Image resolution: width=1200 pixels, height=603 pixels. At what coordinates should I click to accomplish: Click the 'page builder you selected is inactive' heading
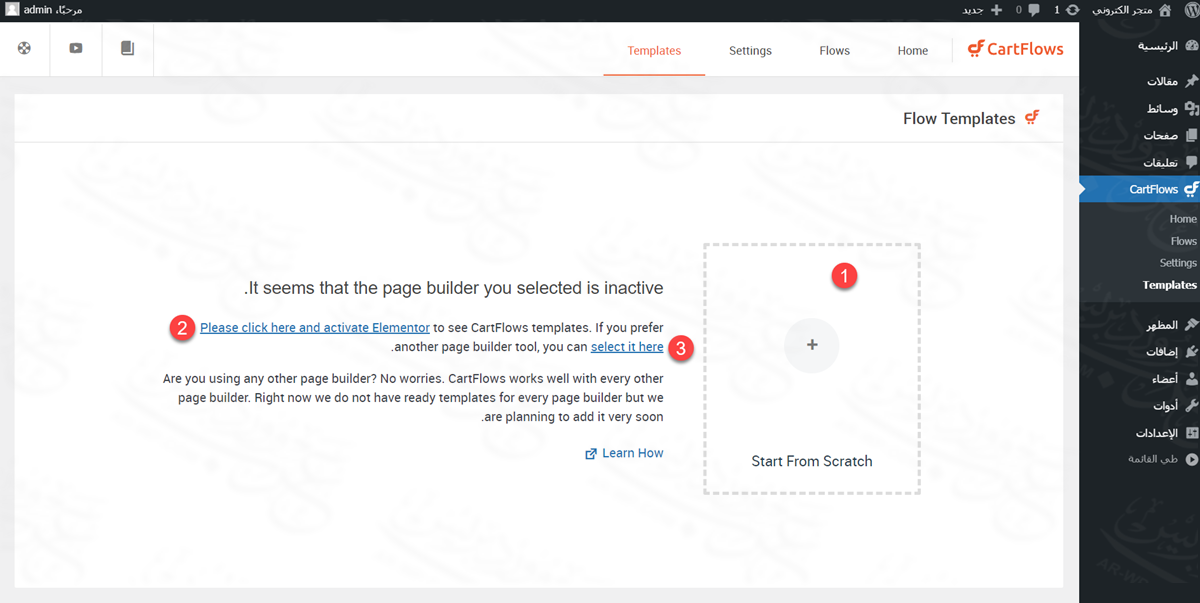(x=454, y=288)
